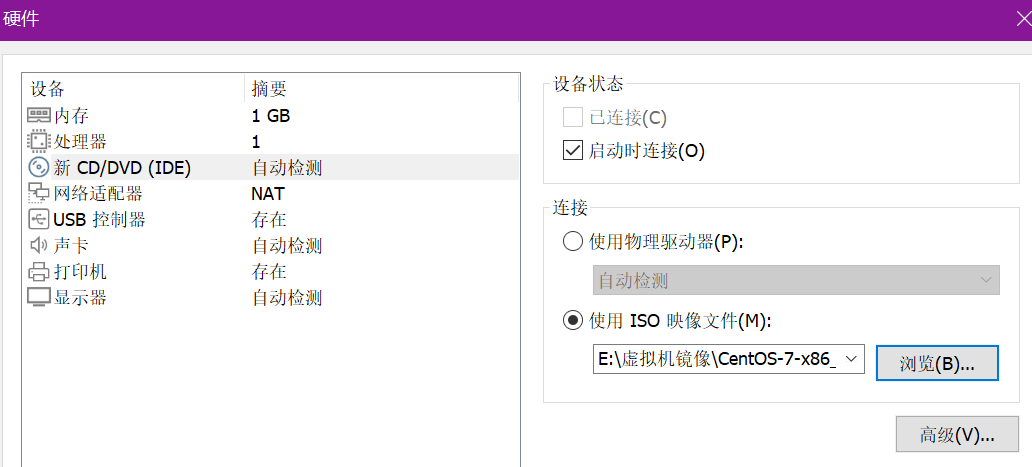
Task: Close the 硬件 hardware dialog
Action: [1020, 17]
